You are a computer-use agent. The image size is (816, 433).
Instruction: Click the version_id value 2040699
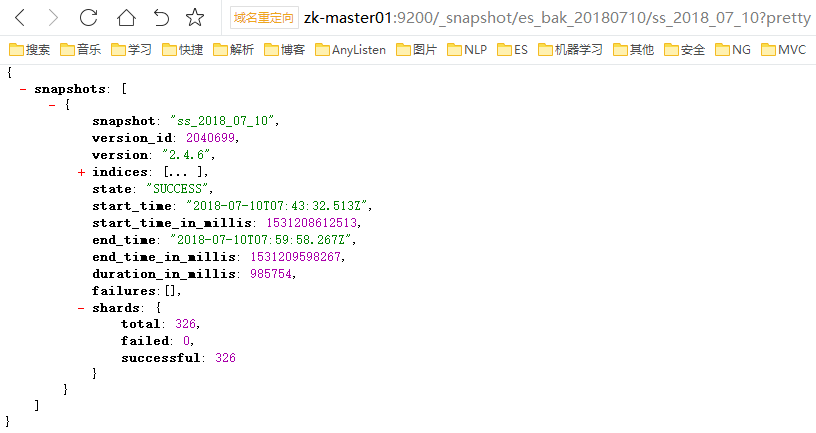coord(210,138)
